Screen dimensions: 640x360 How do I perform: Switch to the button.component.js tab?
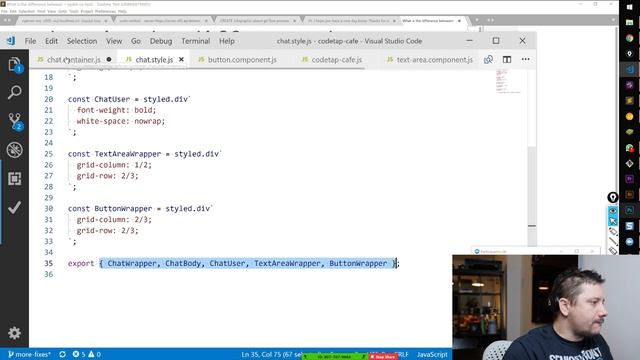tap(242, 60)
